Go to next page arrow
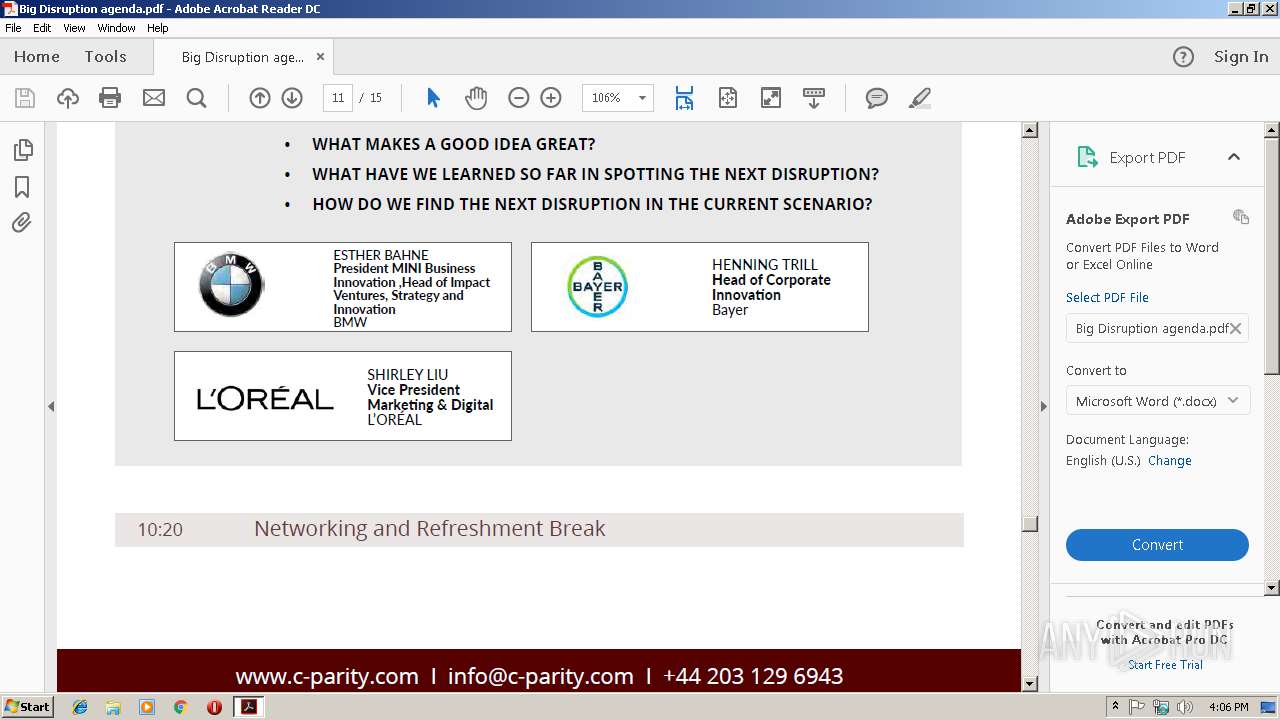 click(x=292, y=98)
